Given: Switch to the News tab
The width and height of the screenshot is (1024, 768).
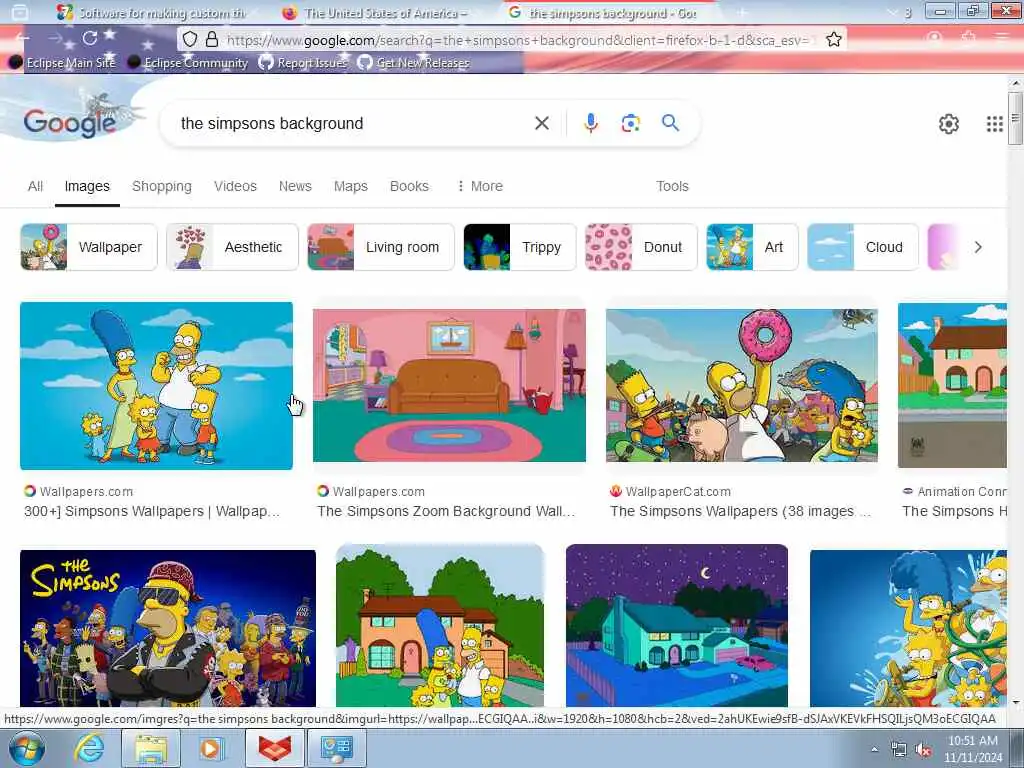Looking at the screenshot, I should [295, 186].
